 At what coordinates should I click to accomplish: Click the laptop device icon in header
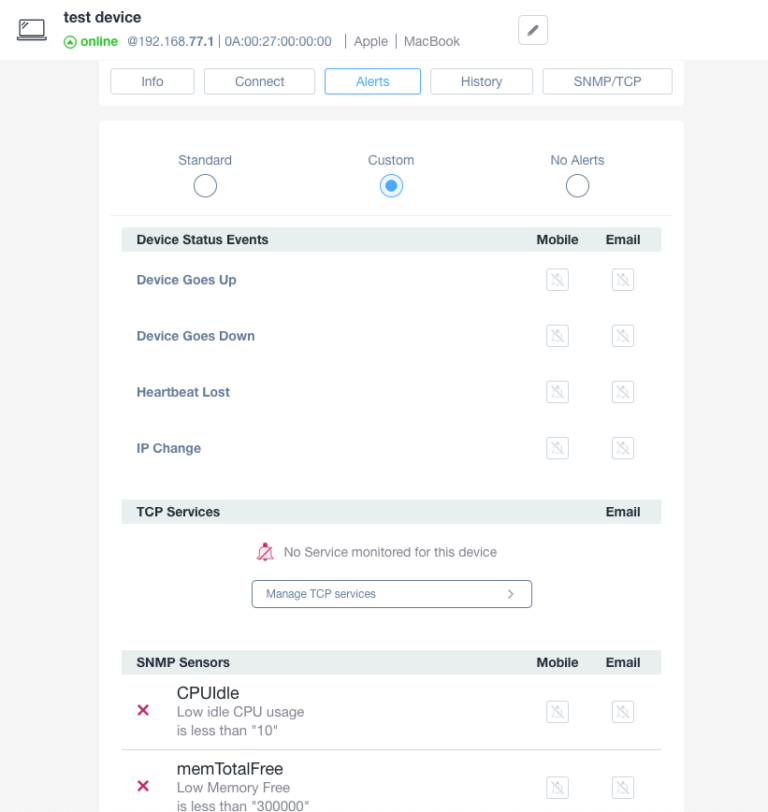pos(32,30)
